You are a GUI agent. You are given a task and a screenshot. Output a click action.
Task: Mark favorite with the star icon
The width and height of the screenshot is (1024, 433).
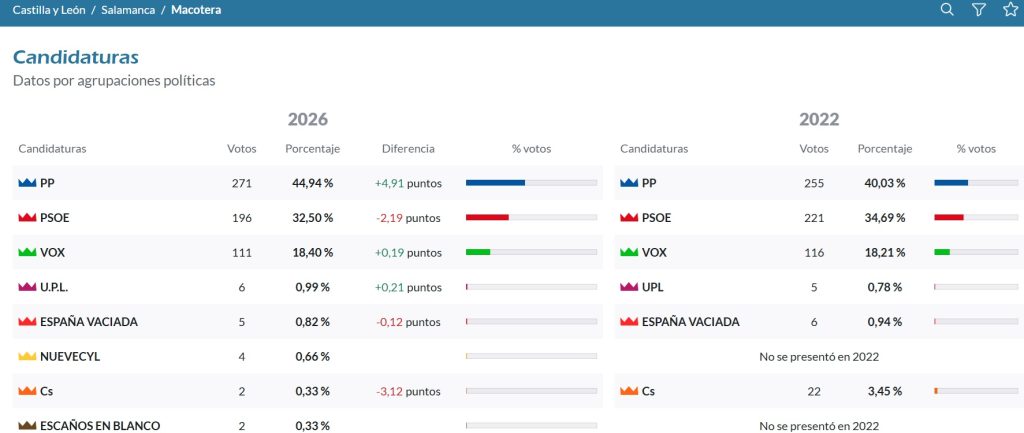(1010, 9)
